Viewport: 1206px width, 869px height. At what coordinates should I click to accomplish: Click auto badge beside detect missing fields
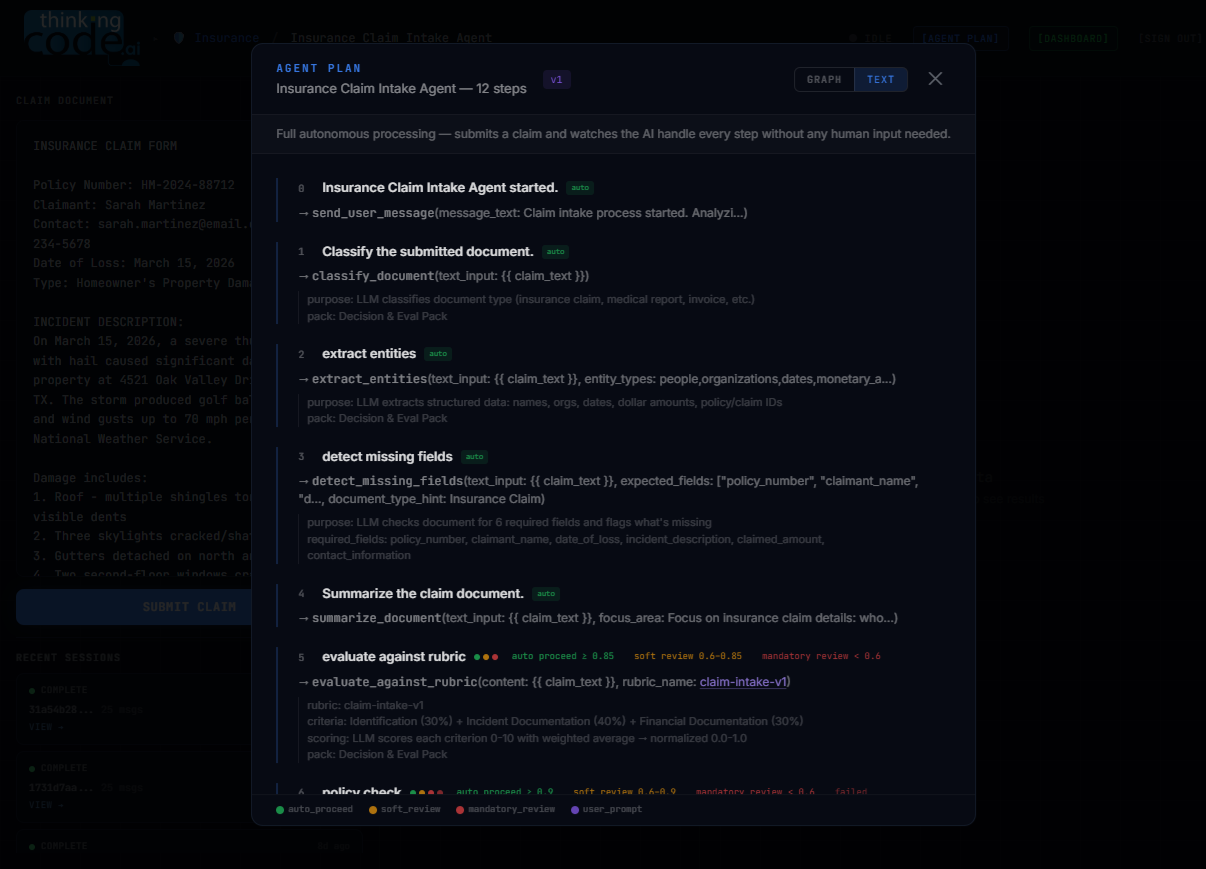pos(474,457)
